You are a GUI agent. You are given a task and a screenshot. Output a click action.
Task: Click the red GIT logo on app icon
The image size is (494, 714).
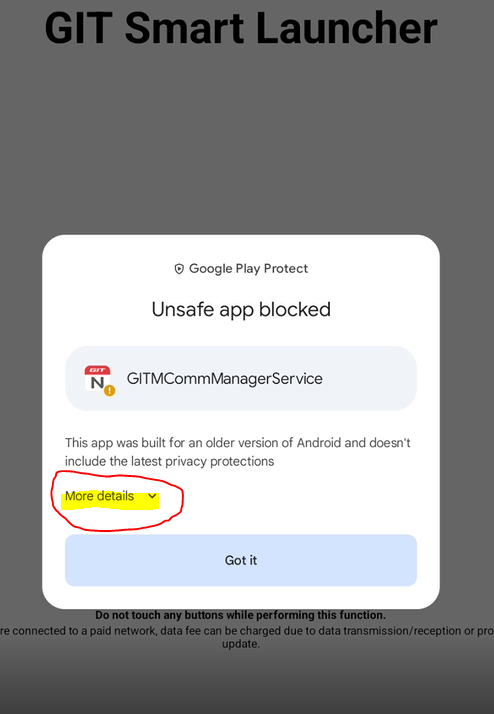click(97, 370)
